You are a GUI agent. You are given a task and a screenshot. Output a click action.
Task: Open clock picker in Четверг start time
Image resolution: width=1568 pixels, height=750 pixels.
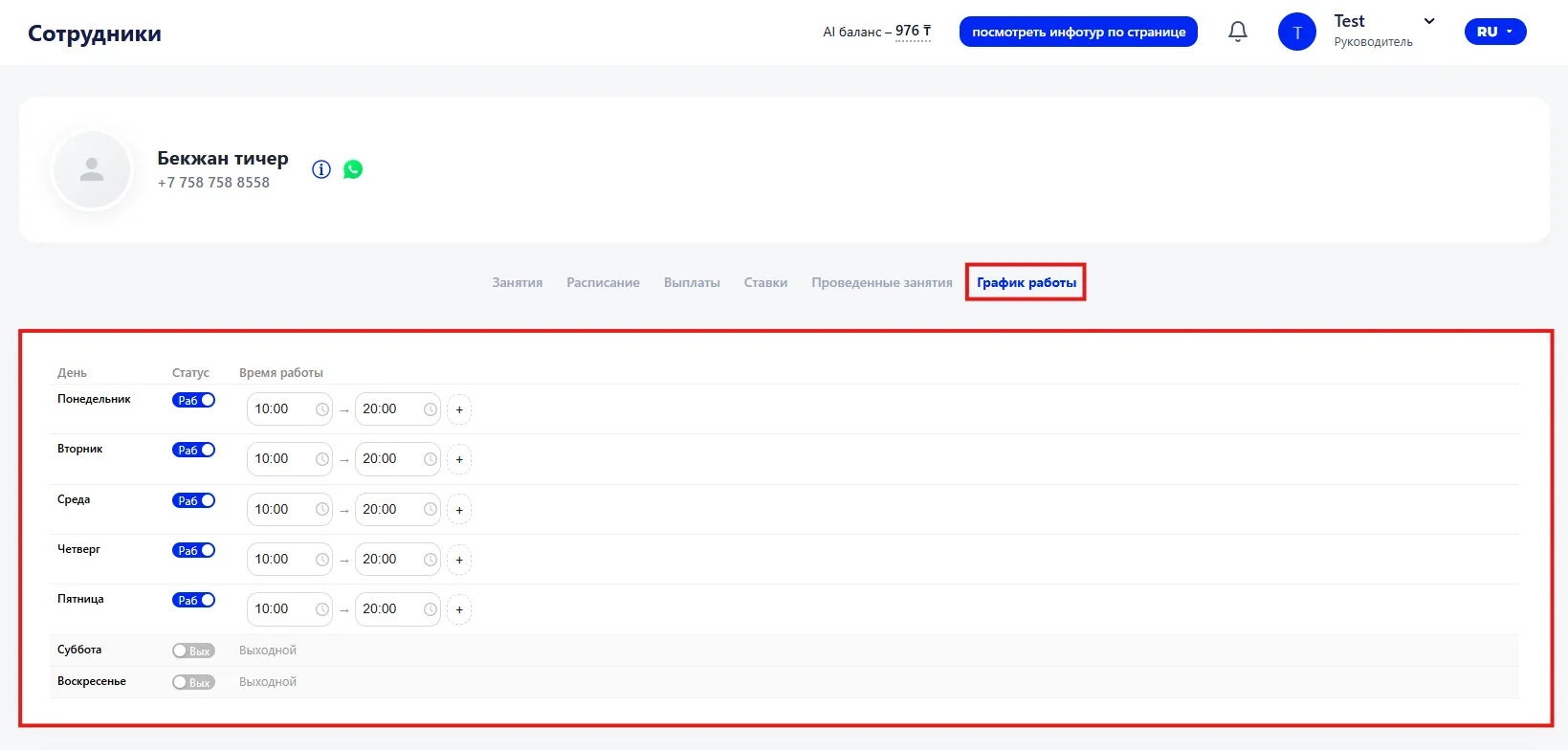point(322,559)
